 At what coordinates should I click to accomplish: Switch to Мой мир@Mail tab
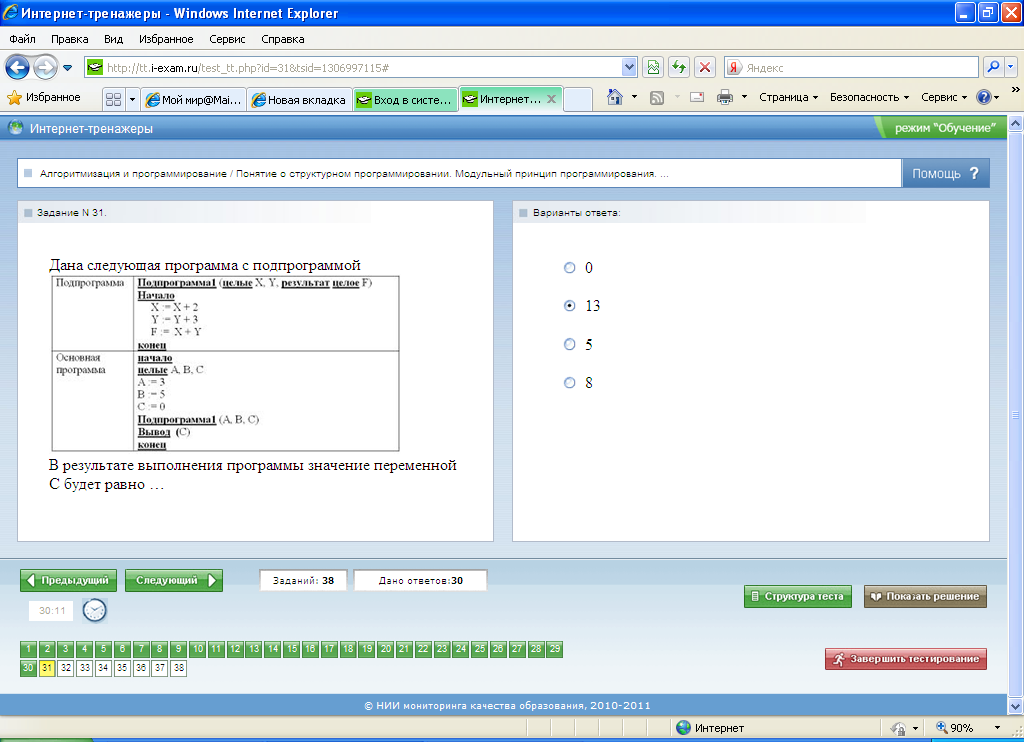193,99
